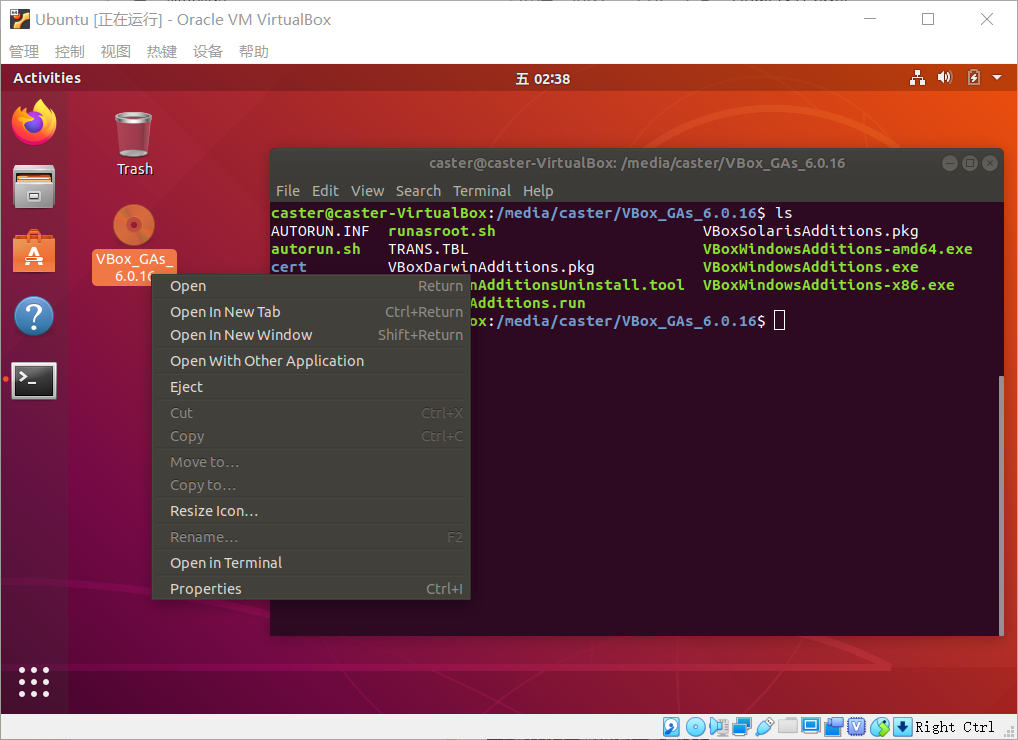Click the mouse integration status icon

click(x=880, y=727)
